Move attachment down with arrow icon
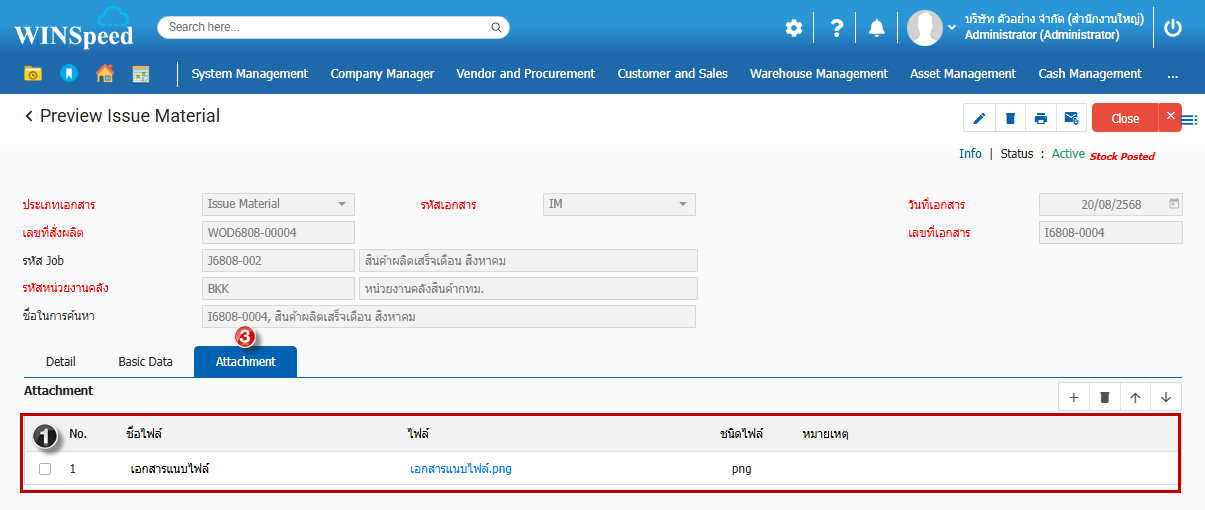The width and height of the screenshot is (1205, 510). point(1166,397)
